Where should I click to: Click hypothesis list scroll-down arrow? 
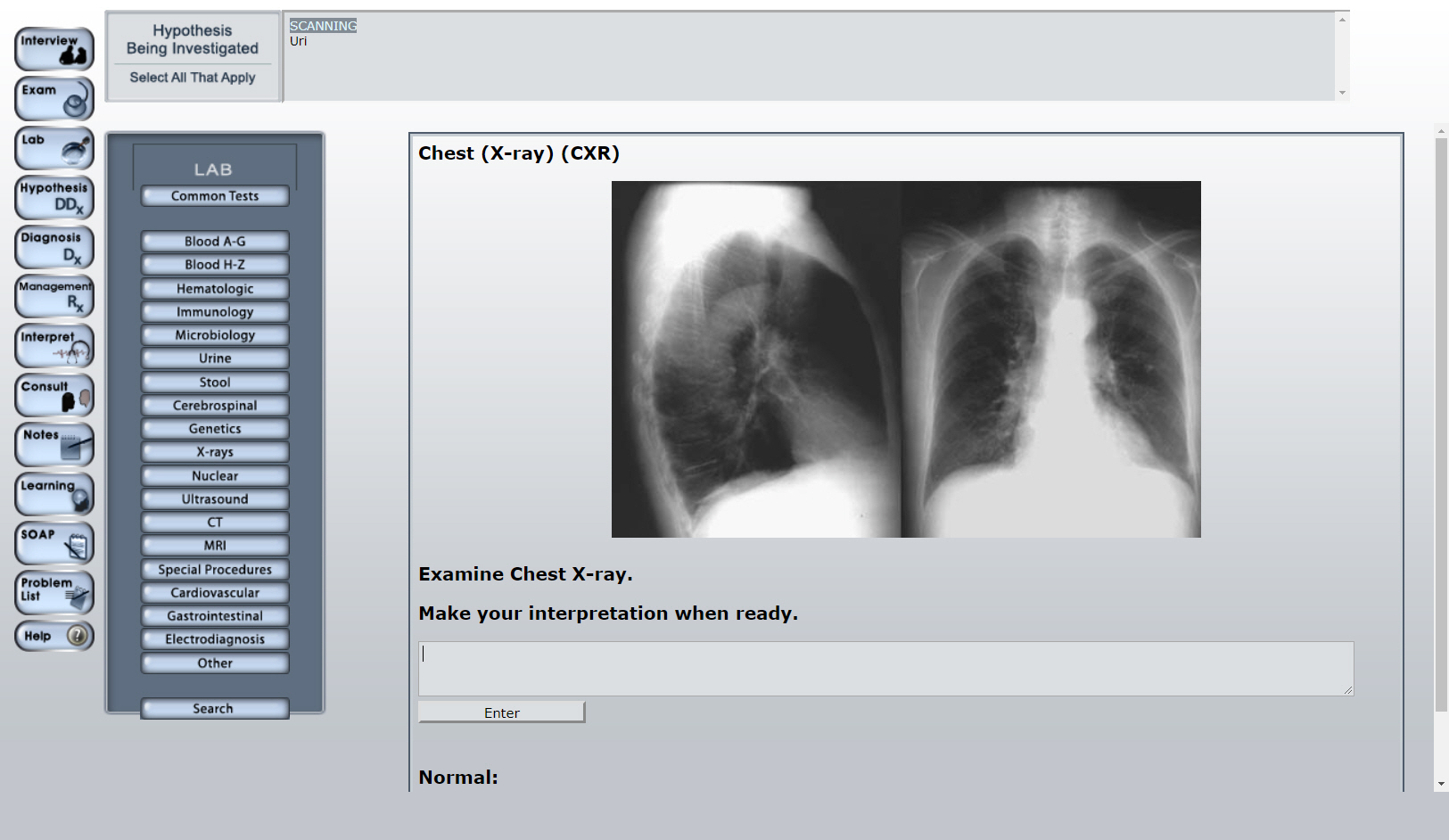(1342, 93)
